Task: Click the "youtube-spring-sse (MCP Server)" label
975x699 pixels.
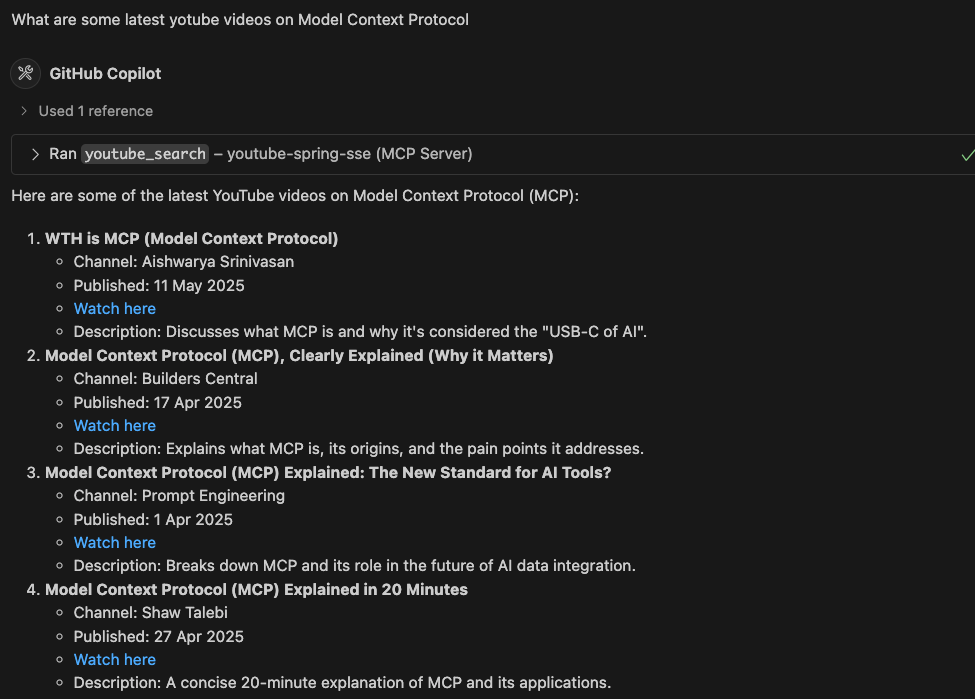Action: point(349,154)
